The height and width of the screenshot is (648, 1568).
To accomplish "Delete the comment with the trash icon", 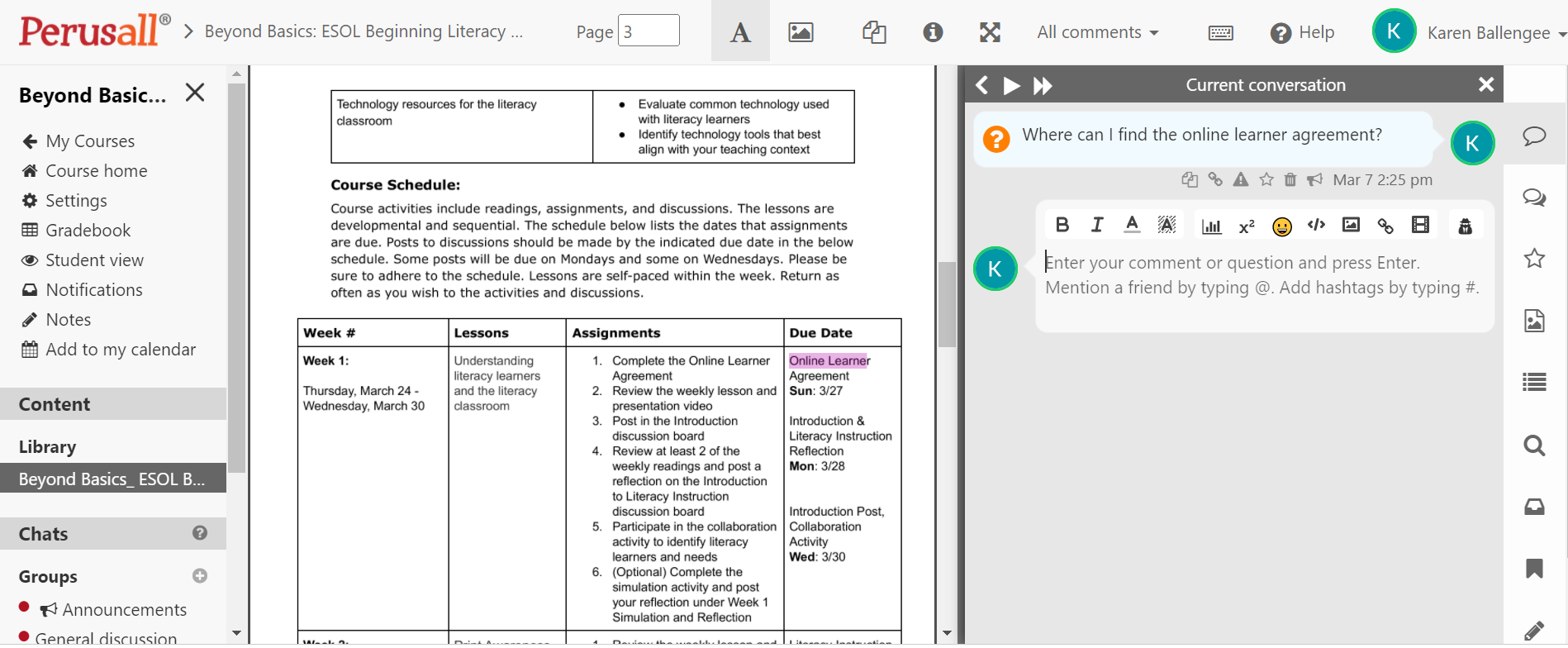I will (x=1290, y=180).
